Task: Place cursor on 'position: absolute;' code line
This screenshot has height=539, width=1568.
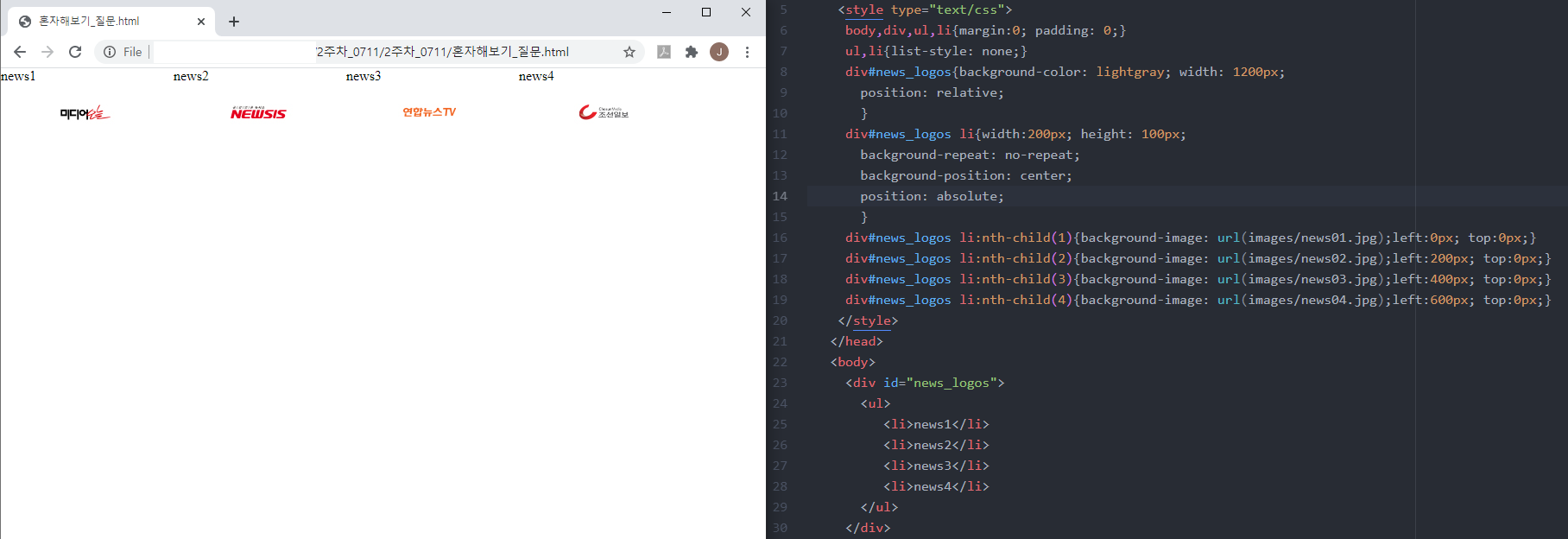Action: (x=932, y=196)
